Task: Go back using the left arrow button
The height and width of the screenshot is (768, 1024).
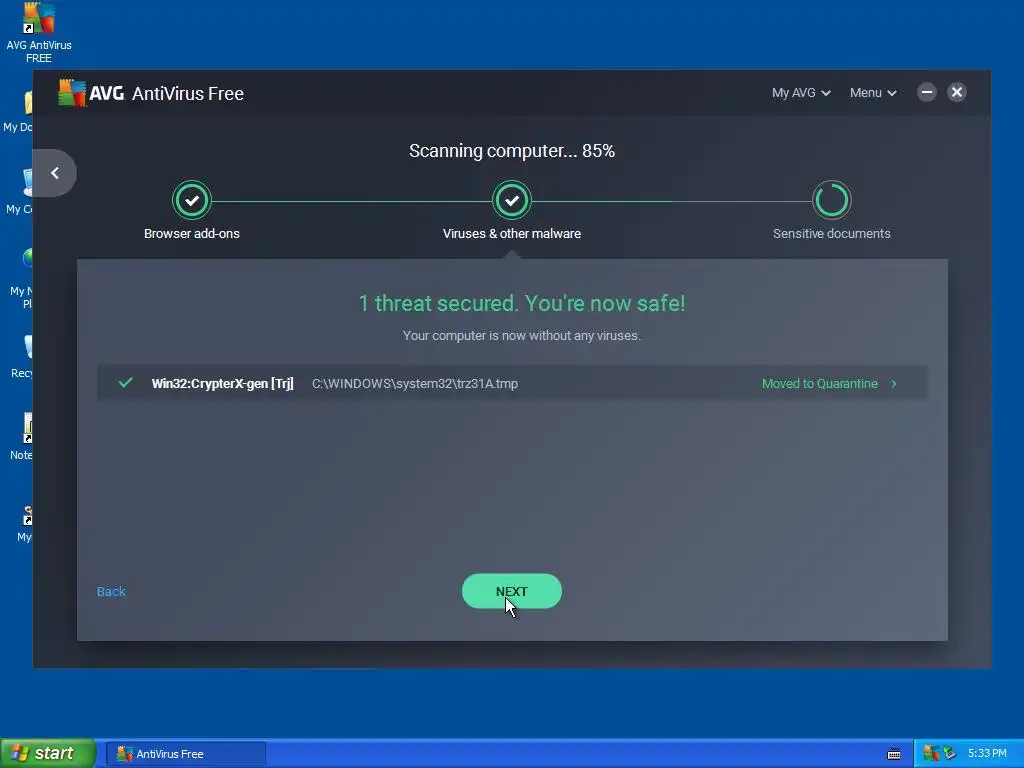Action: click(x=55, y=173)
